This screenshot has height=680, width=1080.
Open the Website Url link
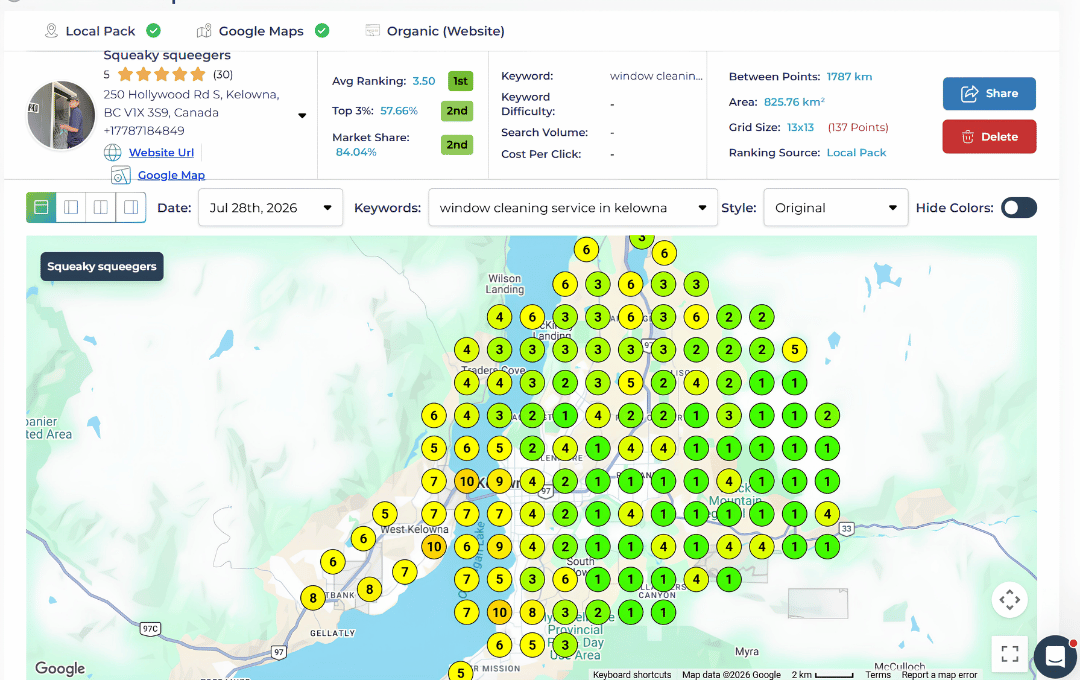coord(161,152)
